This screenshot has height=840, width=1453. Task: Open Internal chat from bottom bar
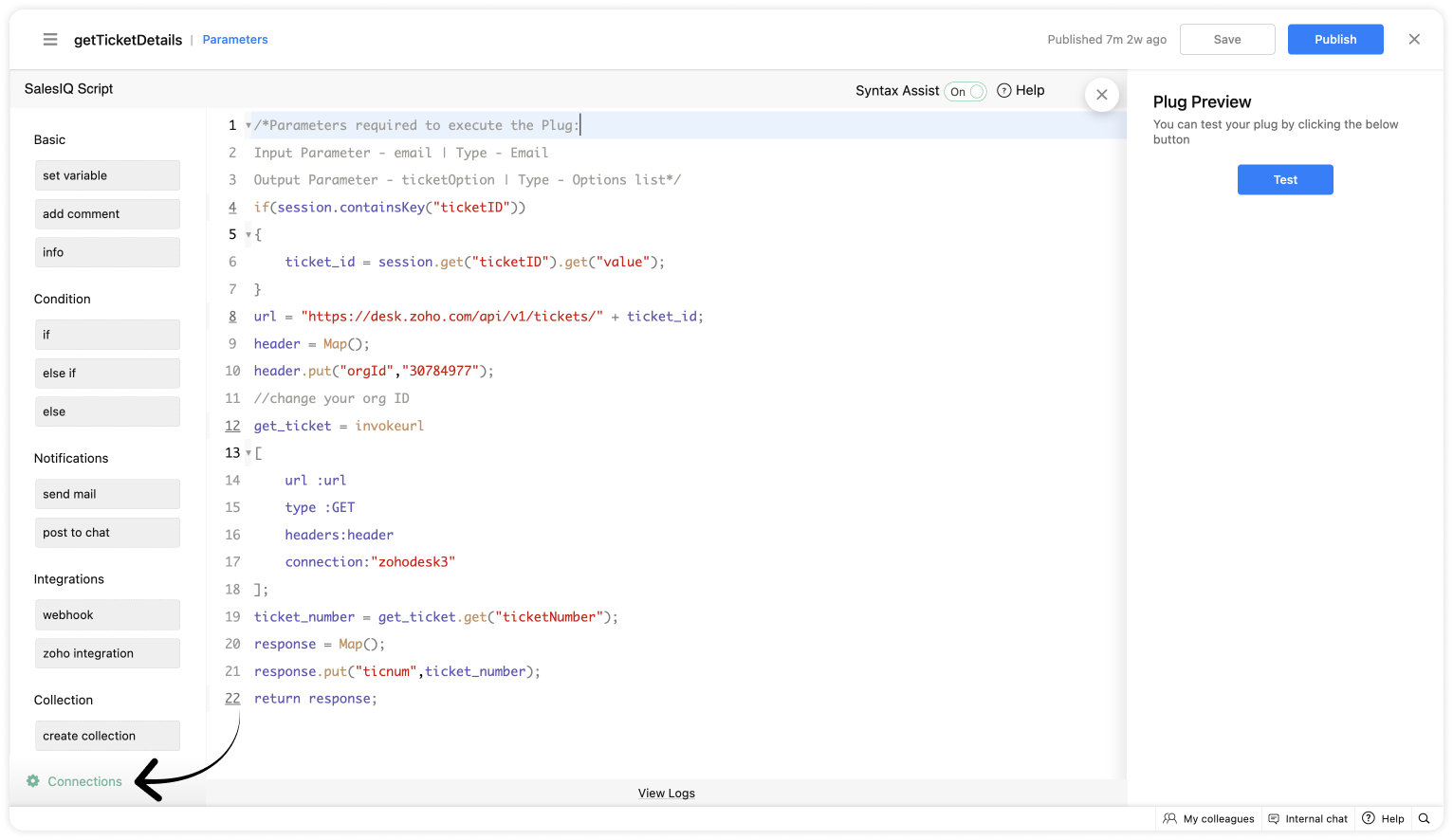pos(1308,818)
